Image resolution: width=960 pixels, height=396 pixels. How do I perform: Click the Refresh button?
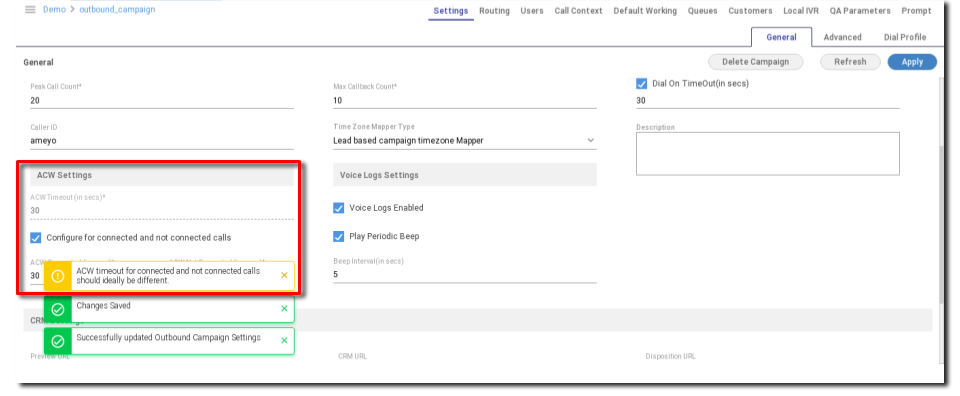pyautogui.click(x=850, y=62)
